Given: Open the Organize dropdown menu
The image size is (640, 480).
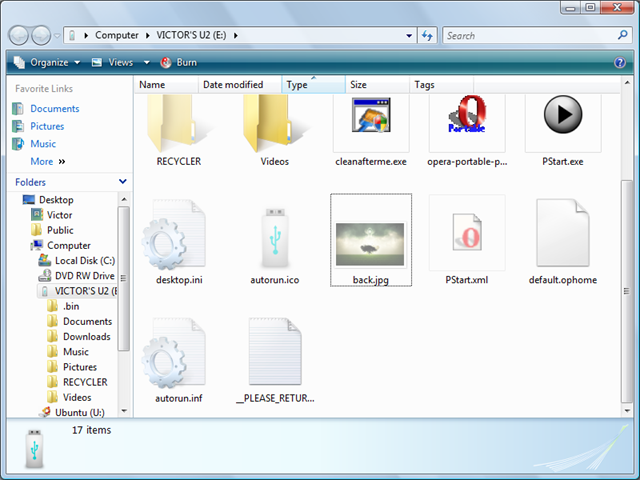Looking at the screenshot, I should [47, 62].
